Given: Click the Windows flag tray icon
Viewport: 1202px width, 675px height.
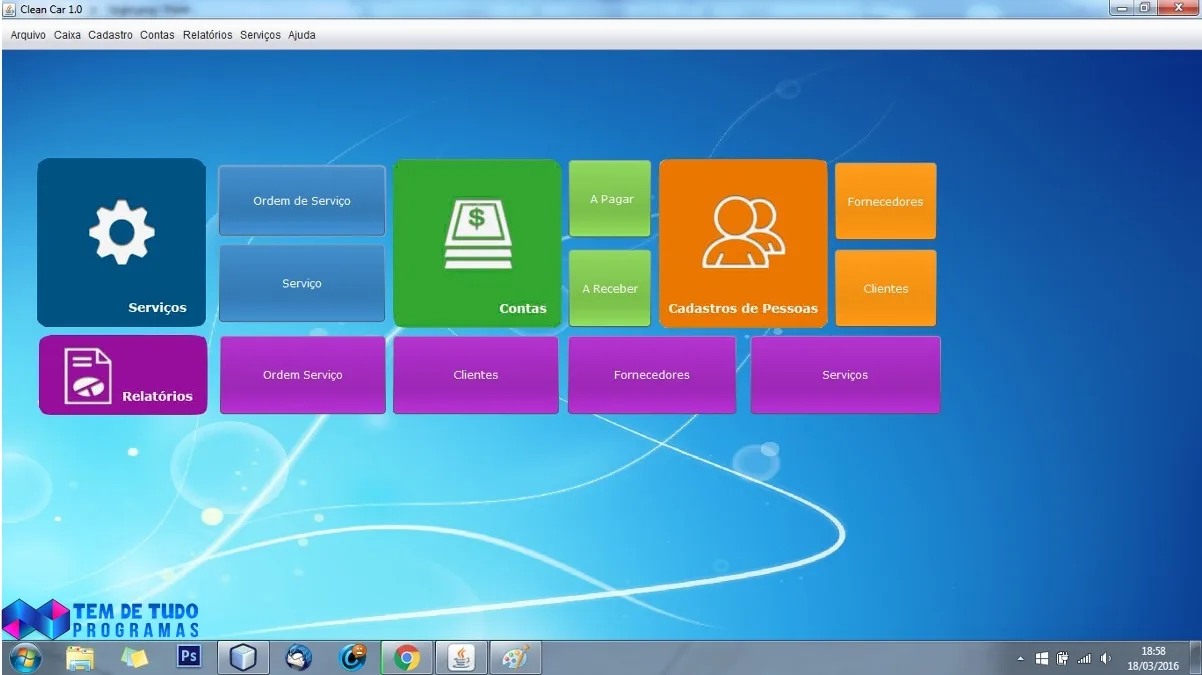Looking at the screenshot, I should [1041, 659].
